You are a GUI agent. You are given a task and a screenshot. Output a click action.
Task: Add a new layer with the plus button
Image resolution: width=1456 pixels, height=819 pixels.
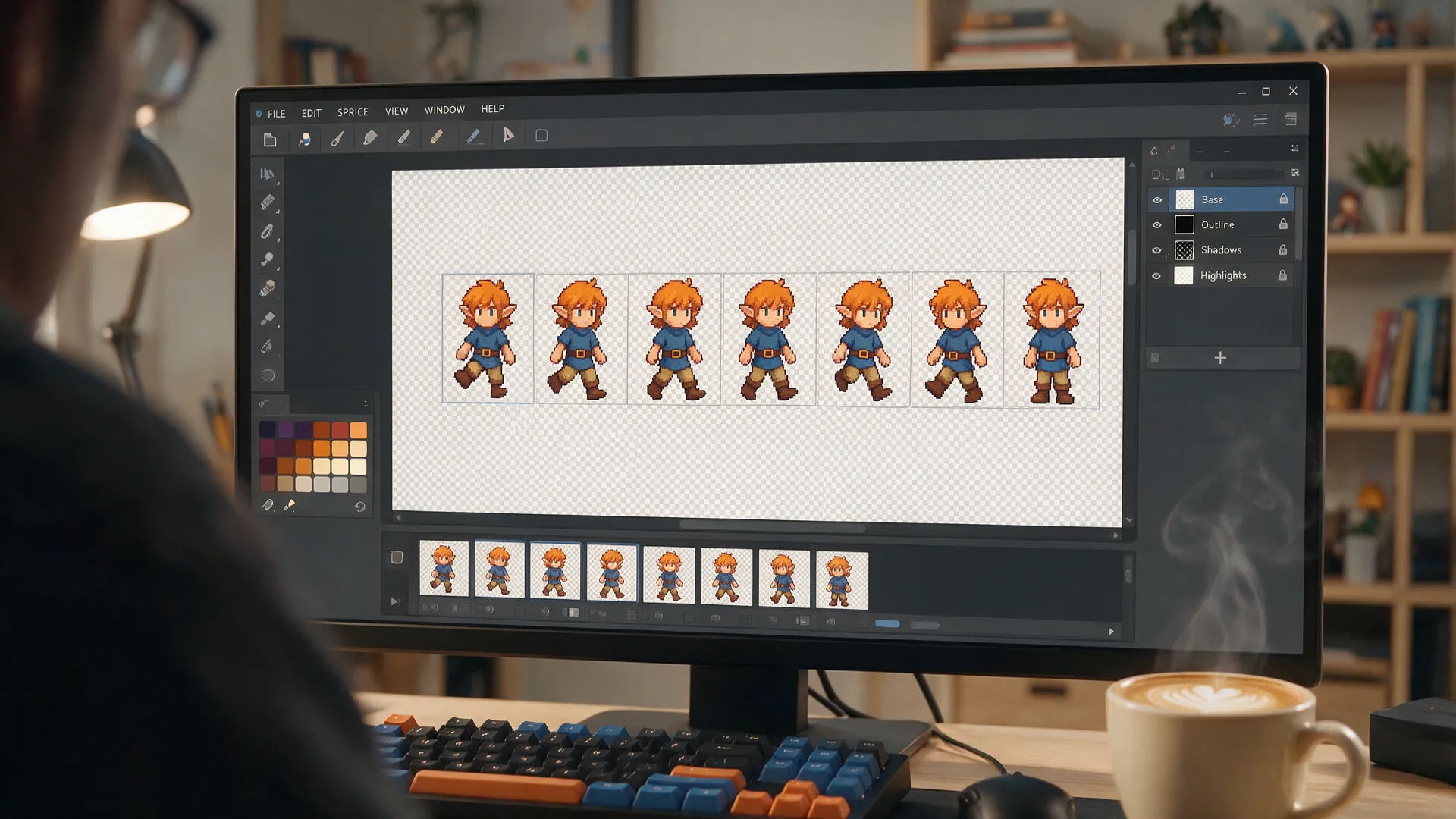1220,358
